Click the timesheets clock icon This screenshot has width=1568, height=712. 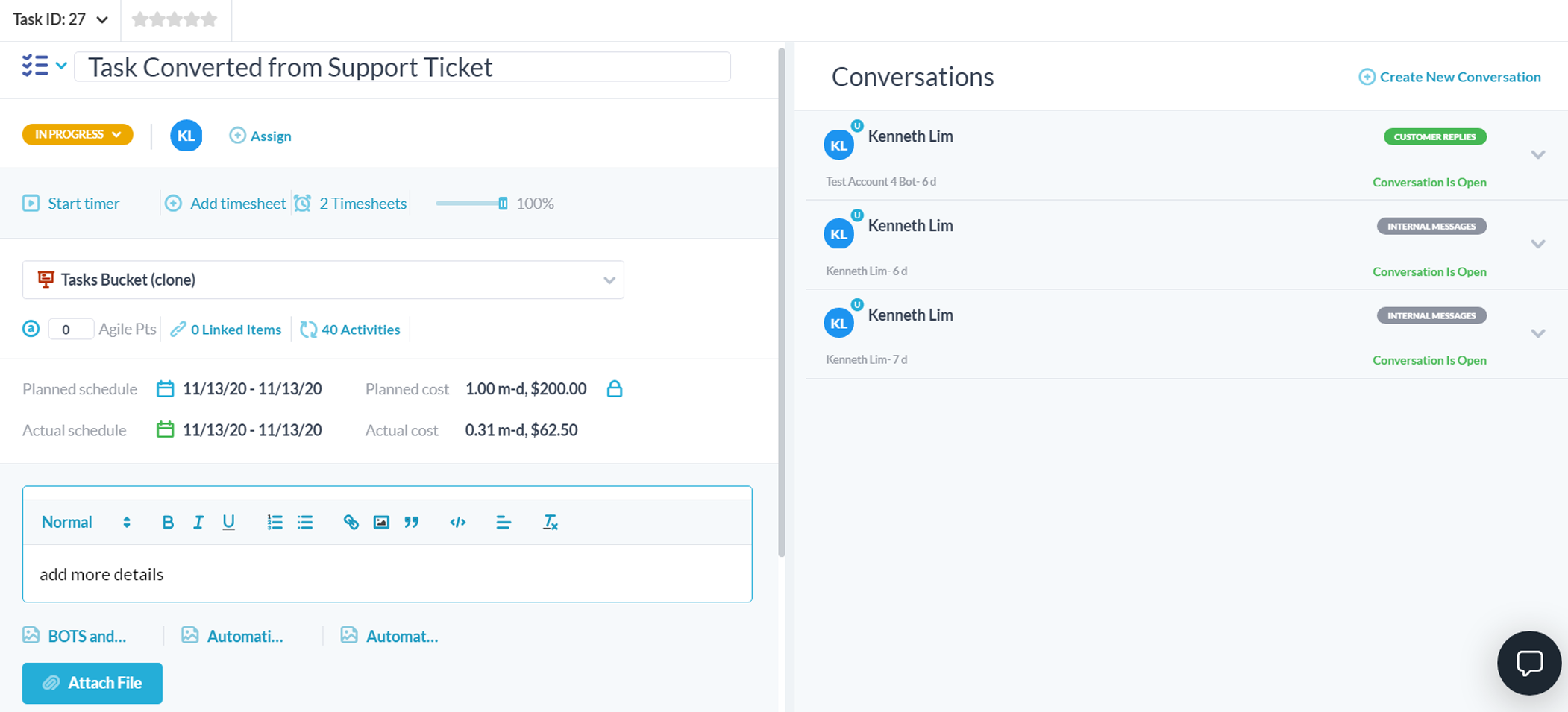(x=303, y=203)
